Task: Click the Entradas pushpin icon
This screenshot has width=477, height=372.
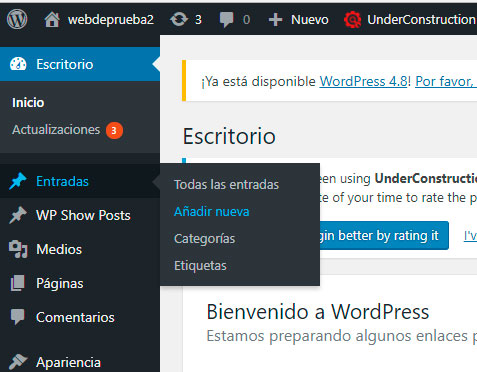Action: (x=18, y=181)
